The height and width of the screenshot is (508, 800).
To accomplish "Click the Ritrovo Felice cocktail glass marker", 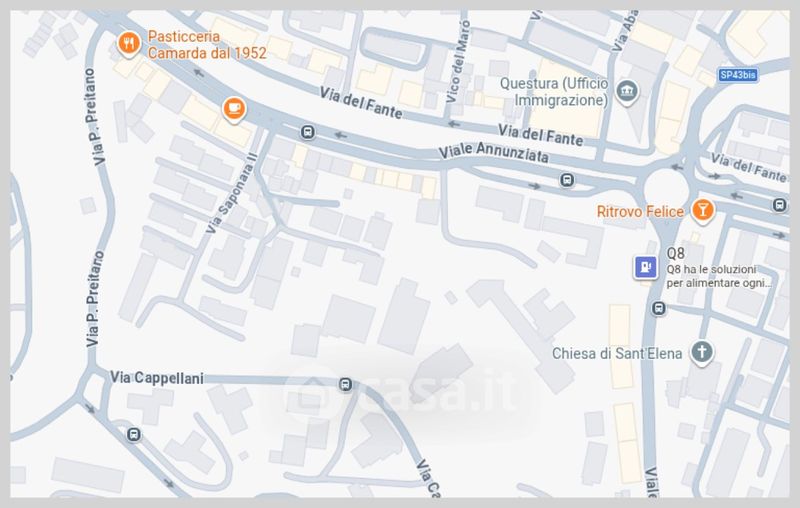I will pos(703,211).
